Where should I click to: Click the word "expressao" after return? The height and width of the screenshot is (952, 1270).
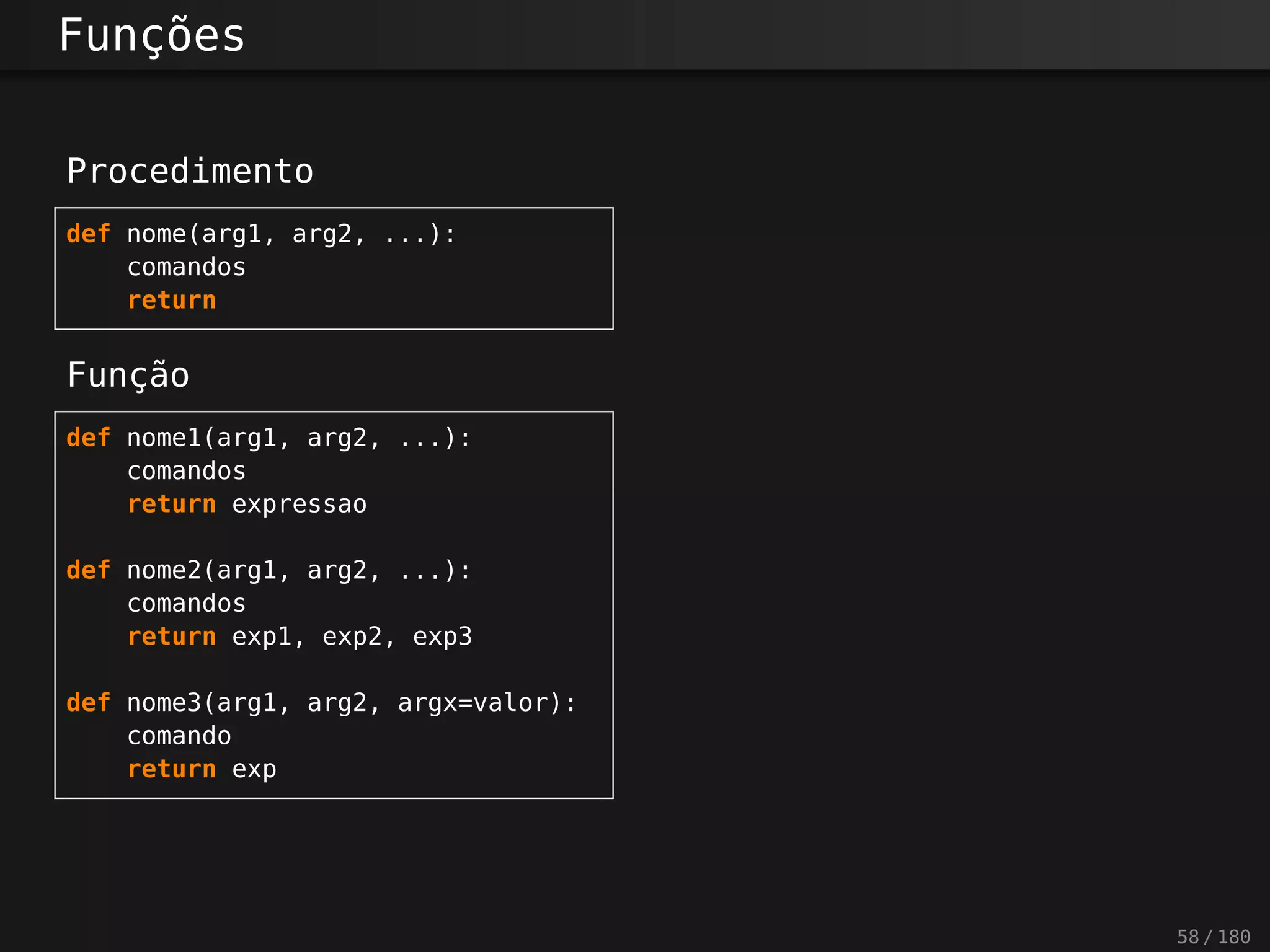(x=300, y=505)
